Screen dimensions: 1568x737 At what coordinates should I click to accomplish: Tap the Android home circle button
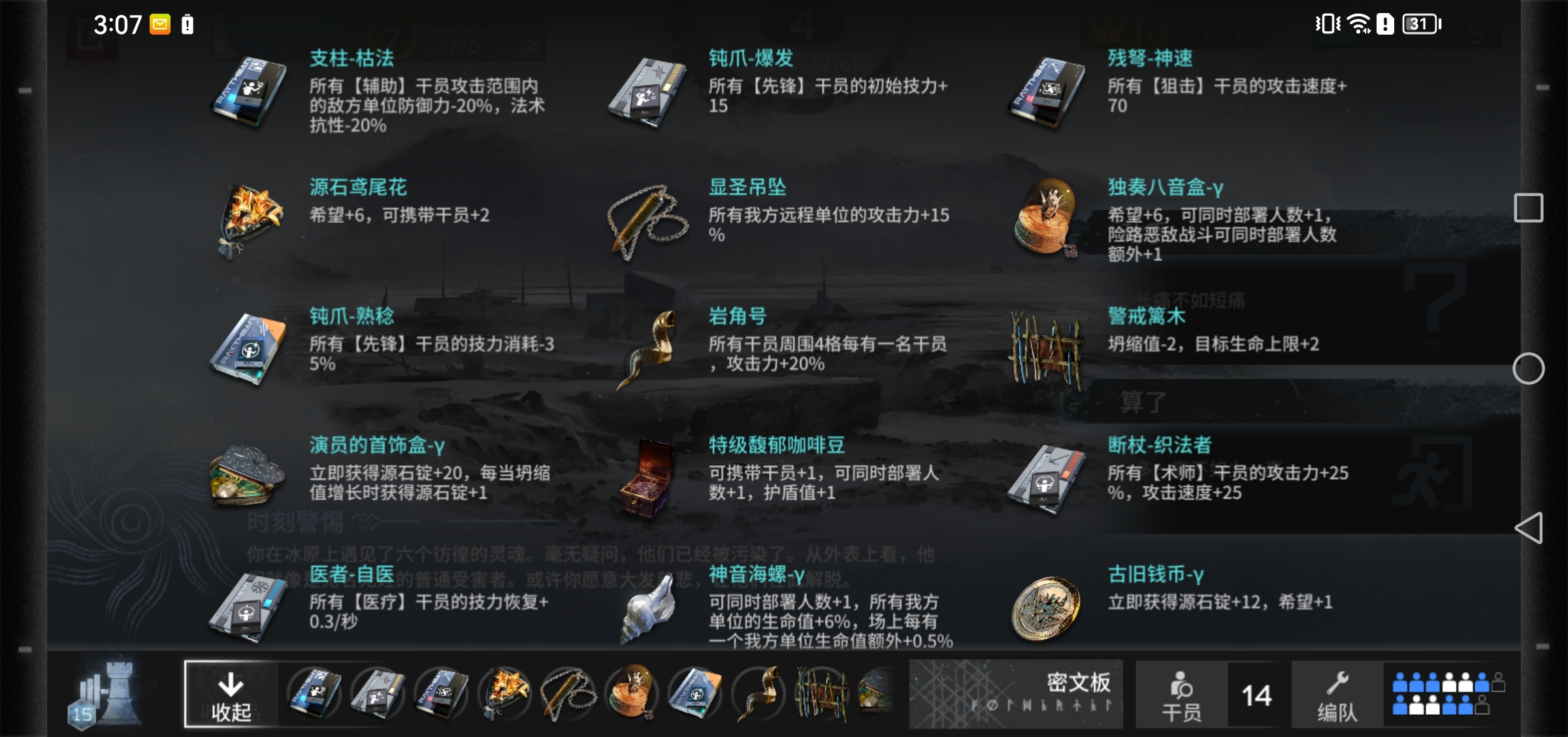(x=1529, y=369)
